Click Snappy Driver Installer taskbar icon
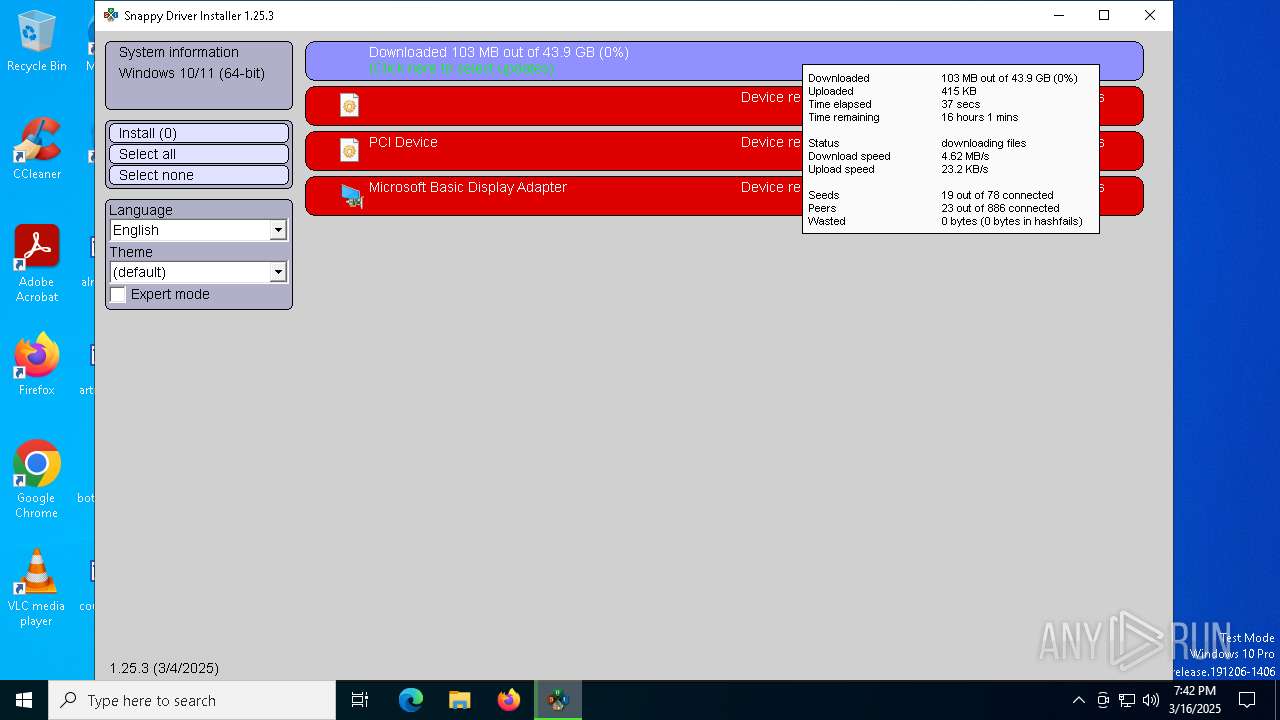Image resolution: width=1280 pixels, height=720 pixels. [x=558, y=700]
